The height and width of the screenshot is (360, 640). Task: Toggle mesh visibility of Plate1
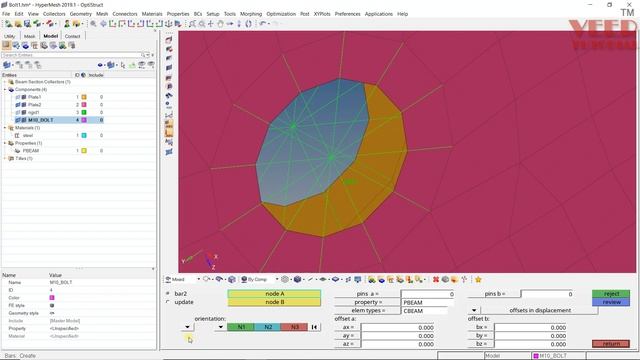(x=24, y=97)
